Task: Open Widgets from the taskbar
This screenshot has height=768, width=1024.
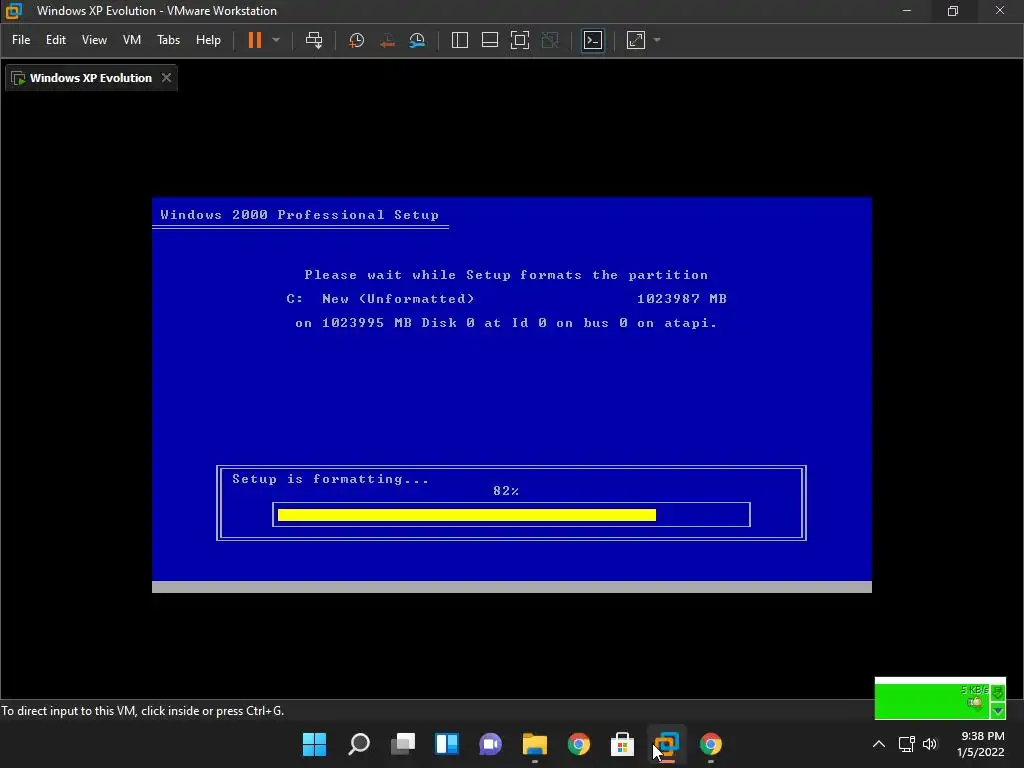Action: tap(447, 744)
